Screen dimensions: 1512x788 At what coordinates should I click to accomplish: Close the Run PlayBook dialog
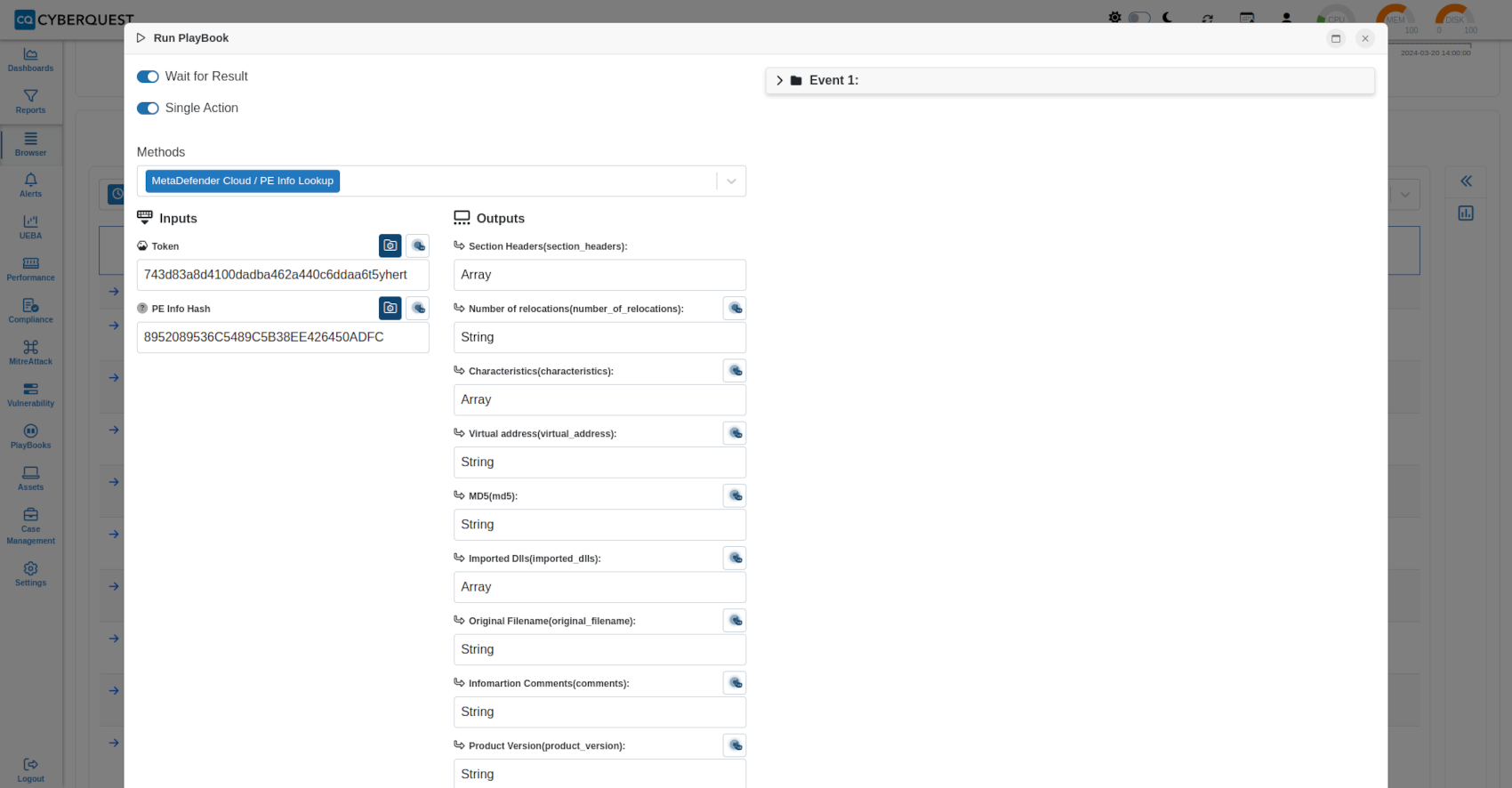(x=1365, y=38)
